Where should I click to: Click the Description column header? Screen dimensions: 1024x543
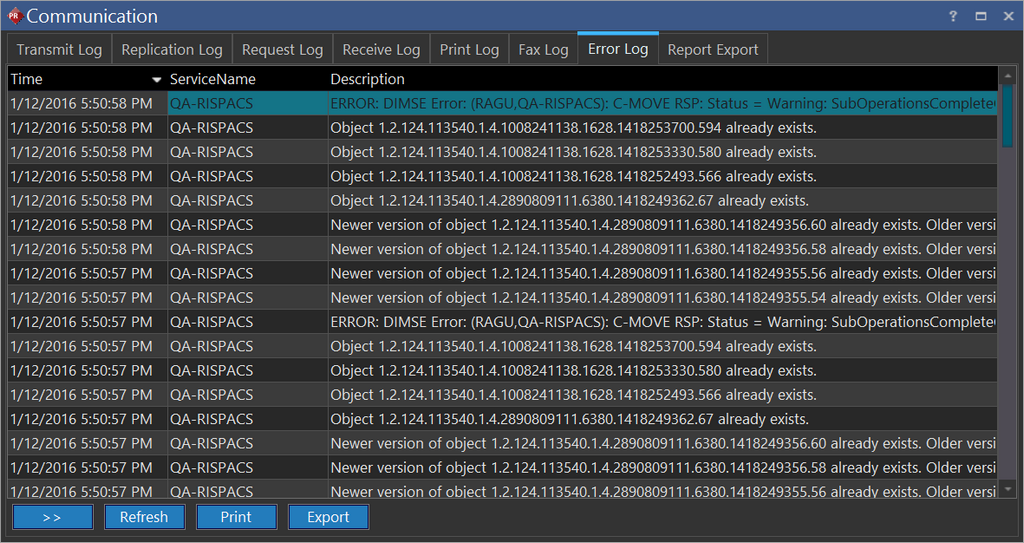coord(368,79)
